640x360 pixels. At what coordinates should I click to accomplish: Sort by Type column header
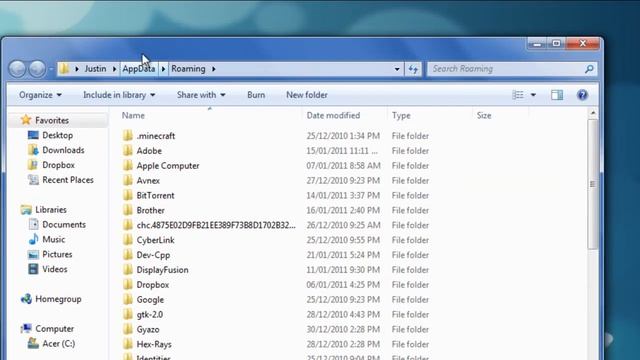coord(401,116)
